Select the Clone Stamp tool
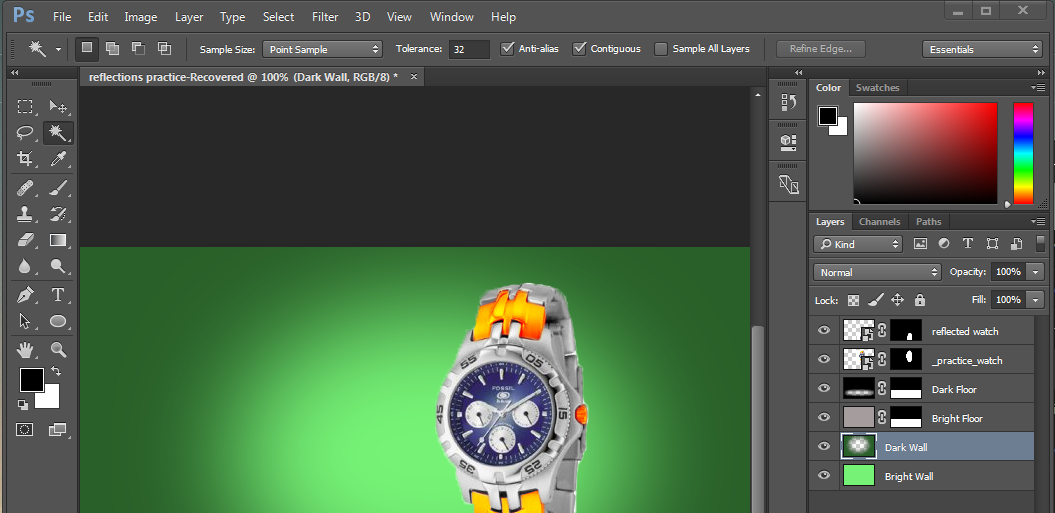The image size is (1055, 513). tap(25, 214)
